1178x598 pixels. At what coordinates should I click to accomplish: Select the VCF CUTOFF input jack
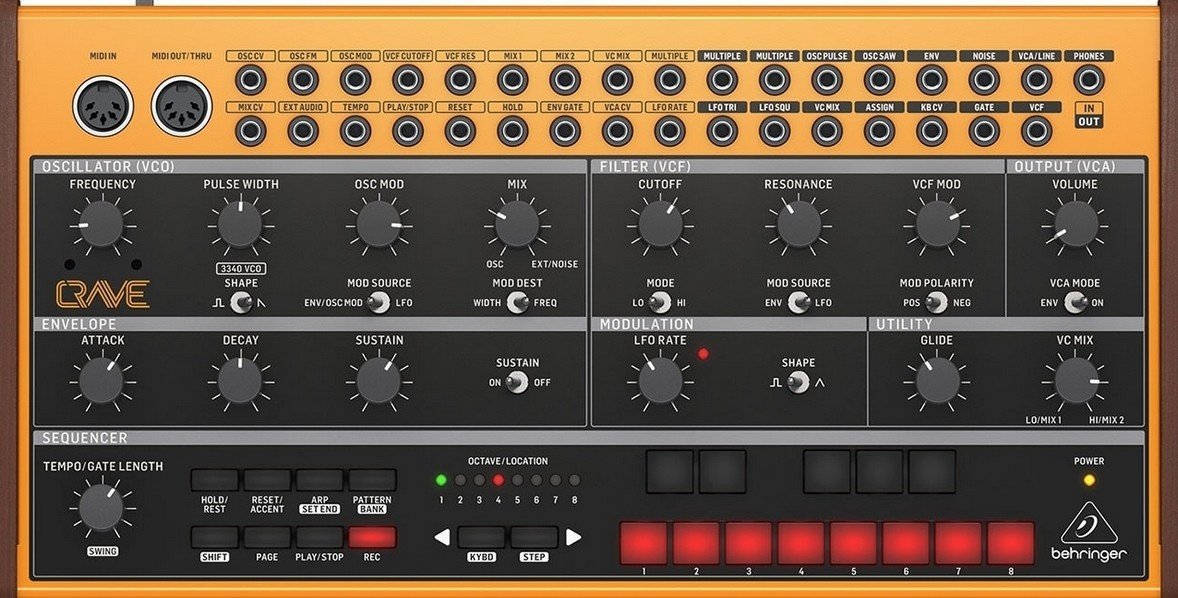[407, 80]
